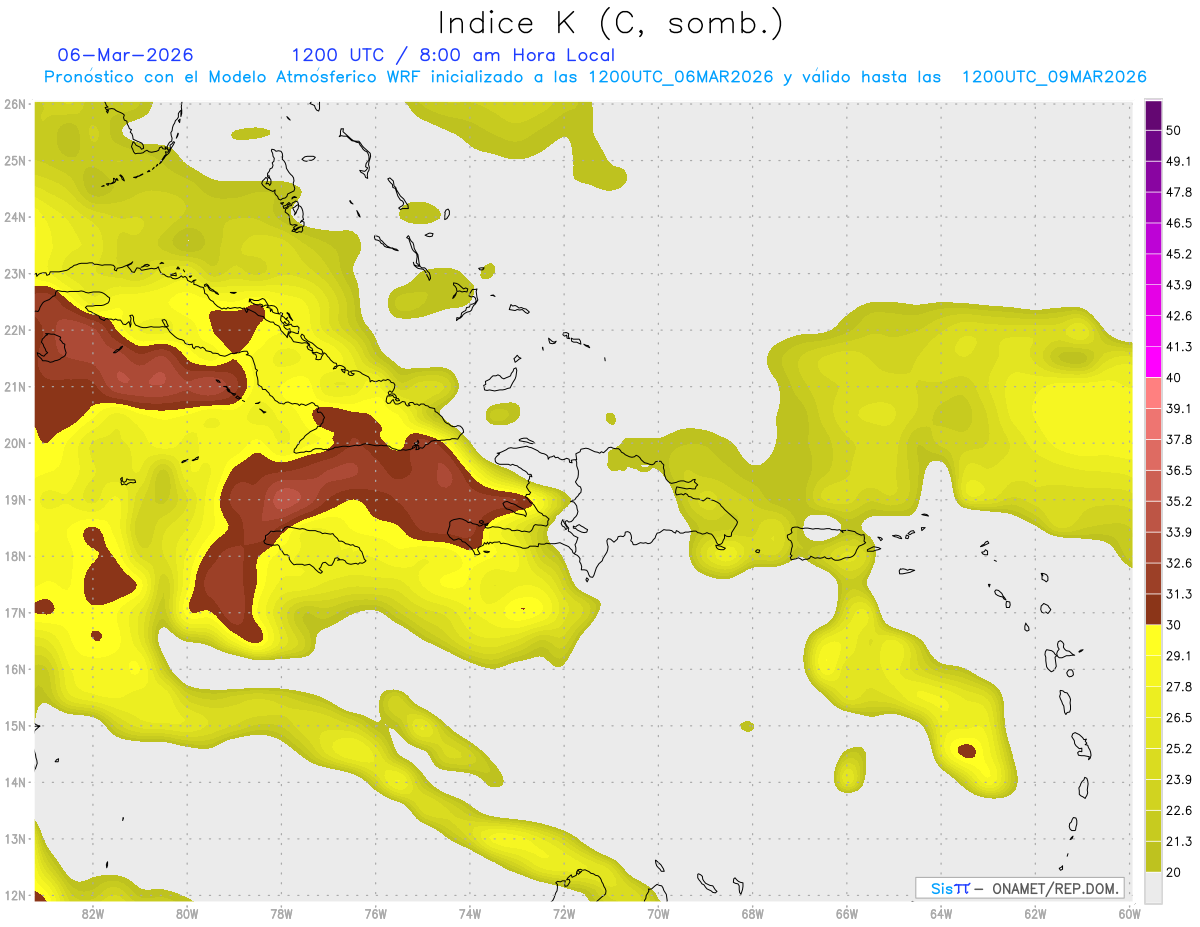Click the "26N" latitude label
Viewport: 1200px width, 927px height.
14,104
